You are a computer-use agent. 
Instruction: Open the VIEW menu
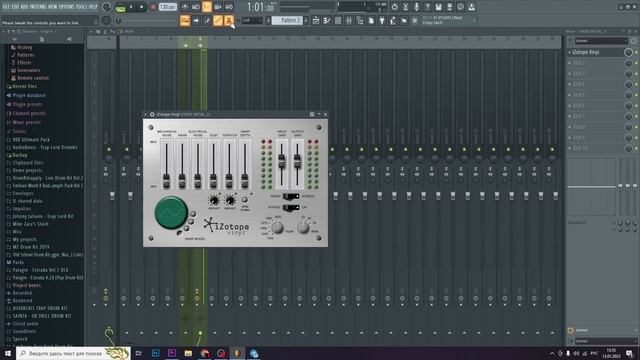[53, 7]
